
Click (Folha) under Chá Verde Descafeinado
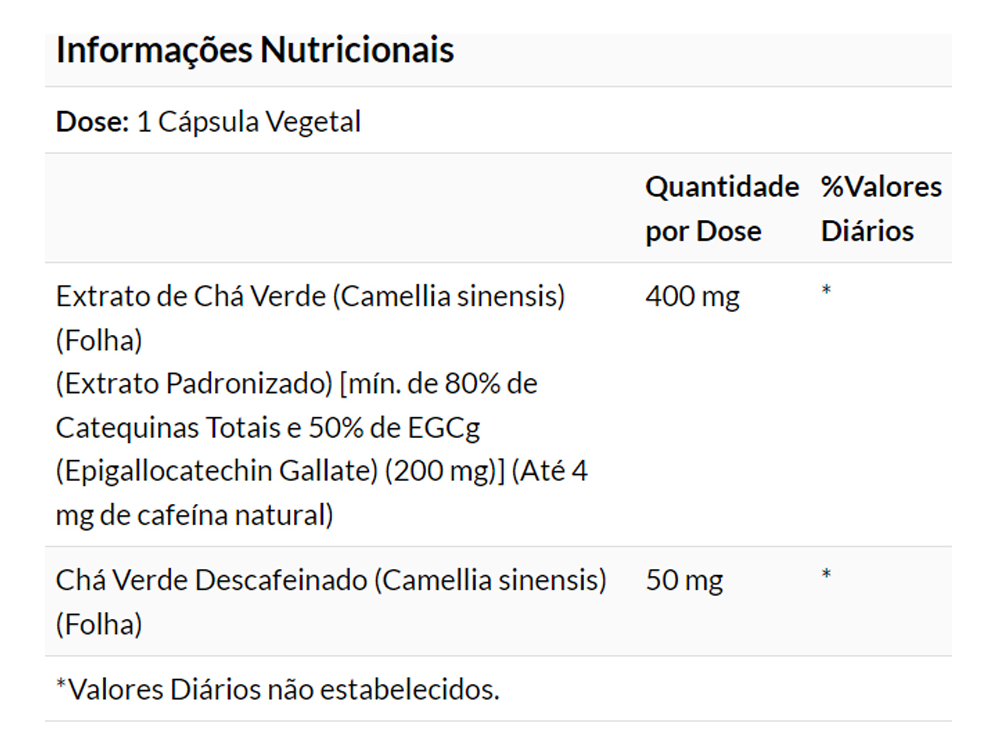click(x=99, y=625)
